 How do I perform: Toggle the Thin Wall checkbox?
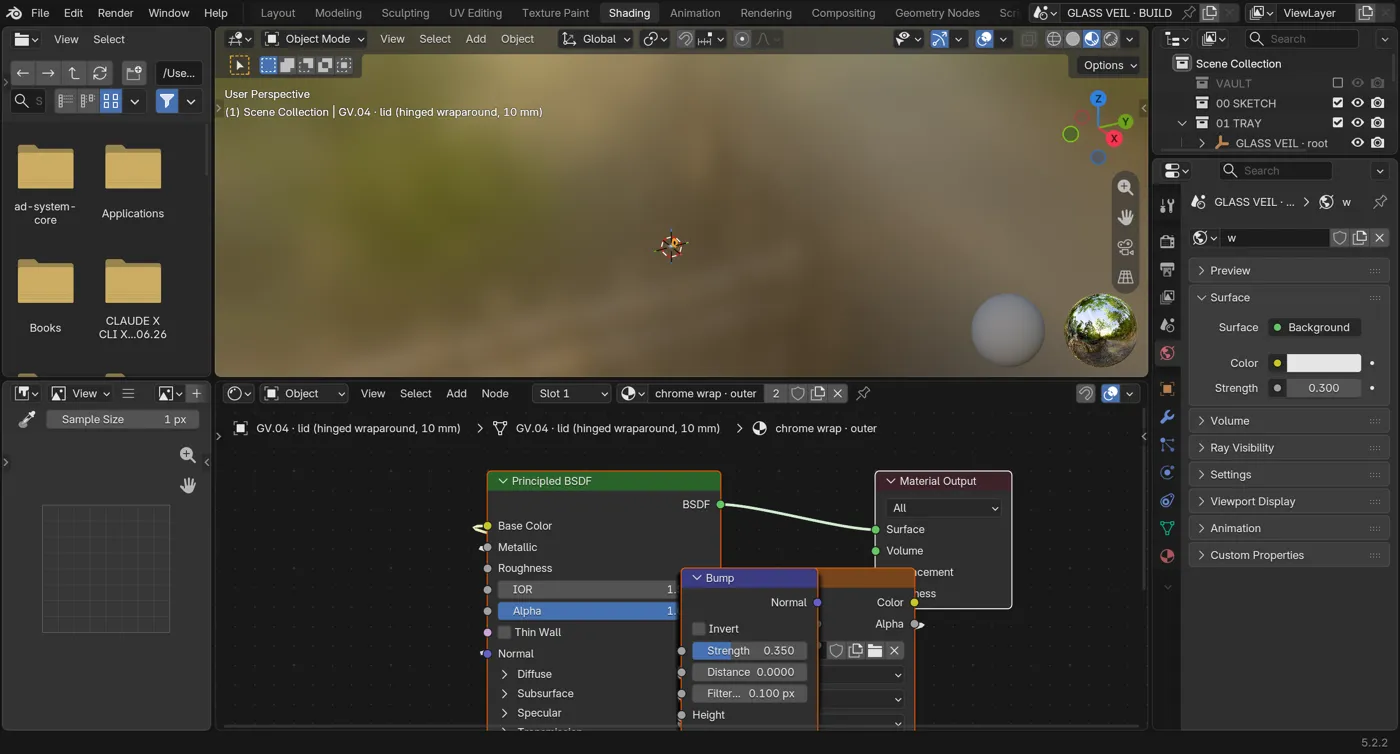(x=505, y=632)
